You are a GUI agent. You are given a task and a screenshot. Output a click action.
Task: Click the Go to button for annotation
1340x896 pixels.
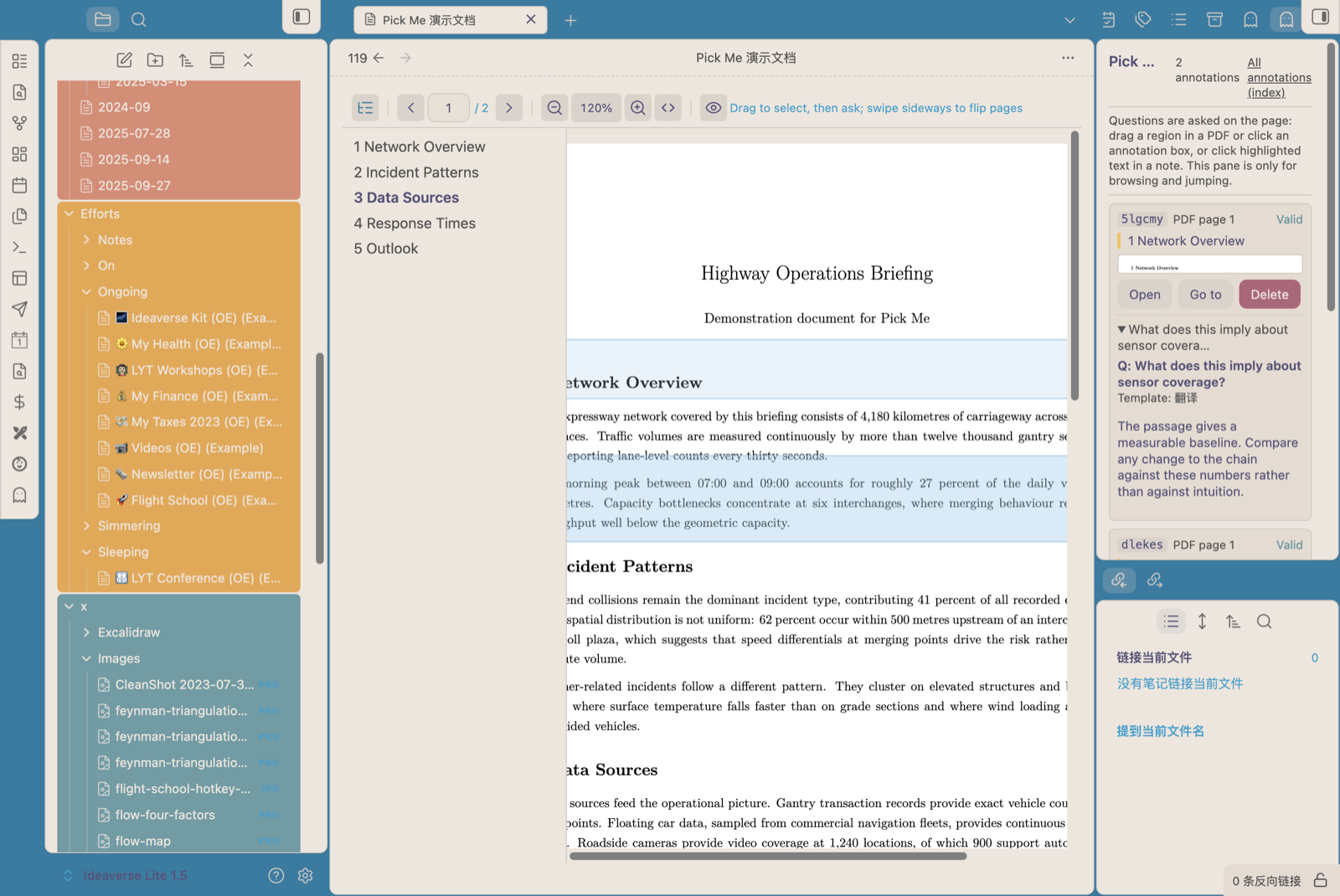coord(1205,295)
